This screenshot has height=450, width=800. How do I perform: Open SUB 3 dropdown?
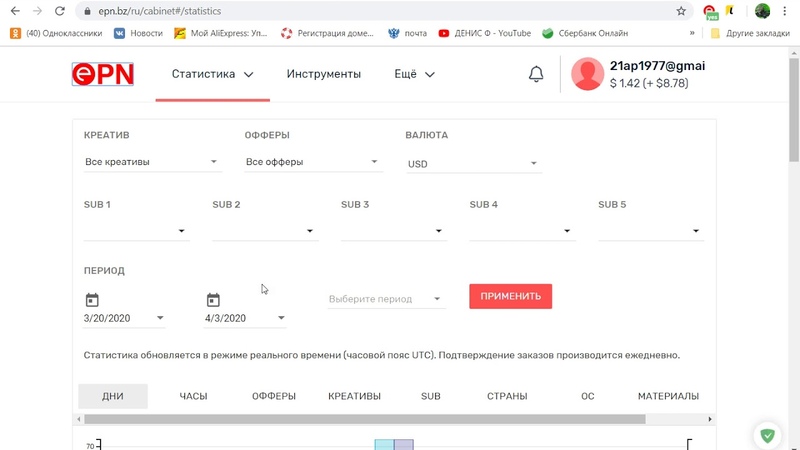393,231
